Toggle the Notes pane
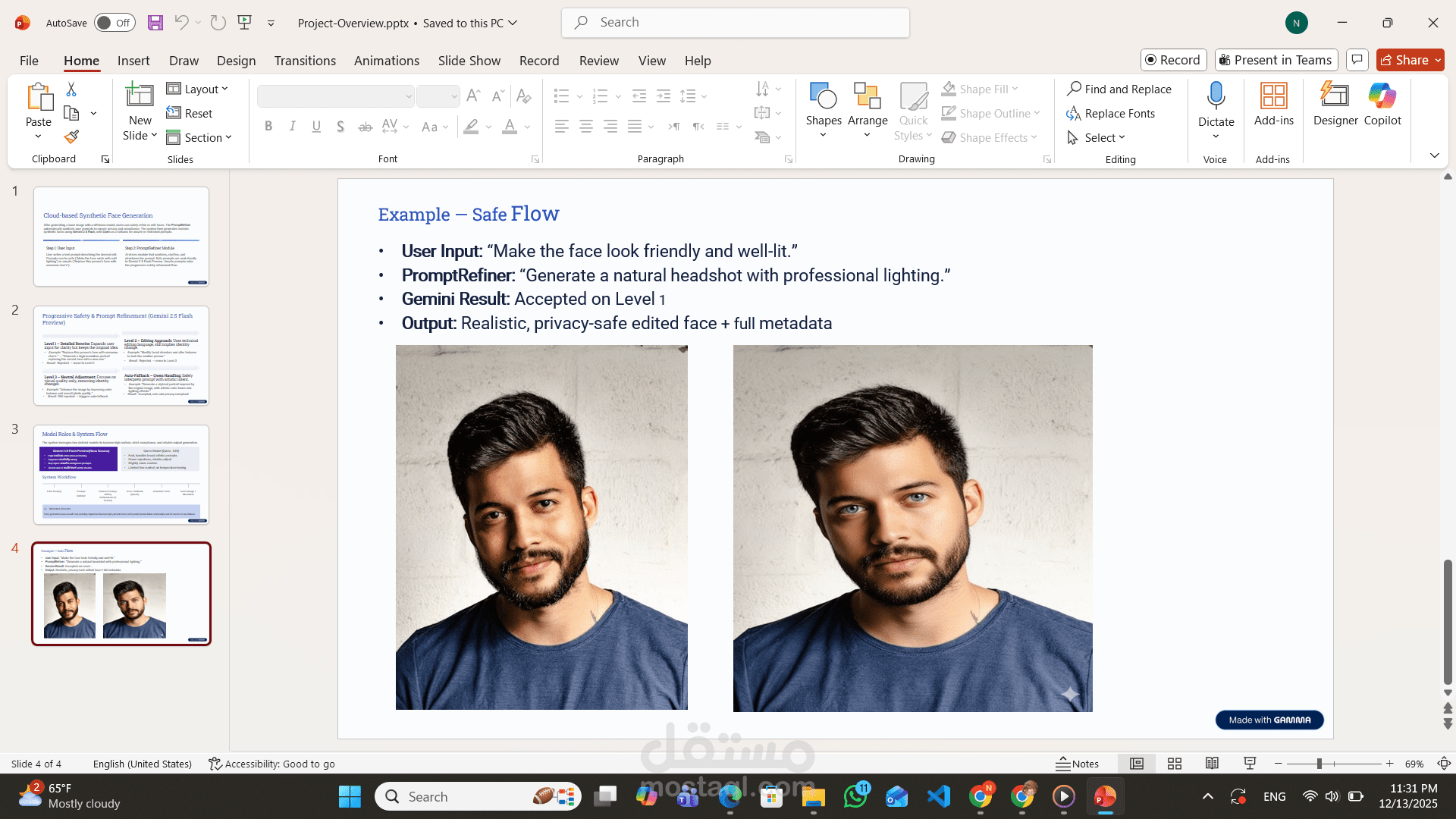Viewport: 1456px width, 819px height. pos(1077,764)
